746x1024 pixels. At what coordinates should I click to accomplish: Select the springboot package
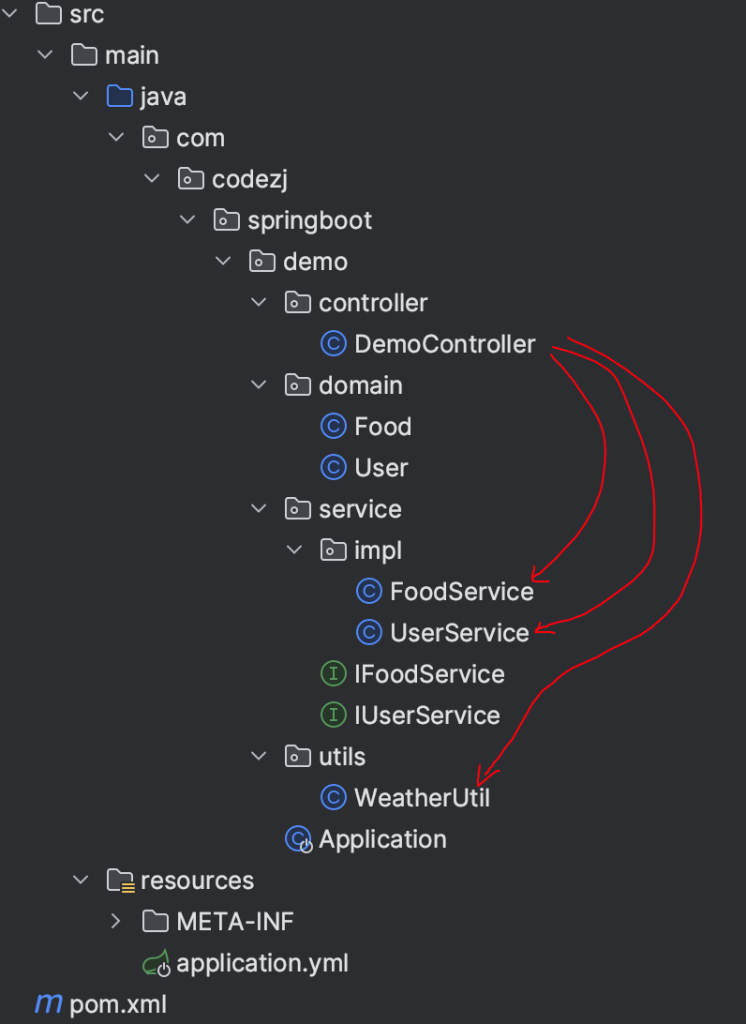pyautogui.click(x=310, y=221)
